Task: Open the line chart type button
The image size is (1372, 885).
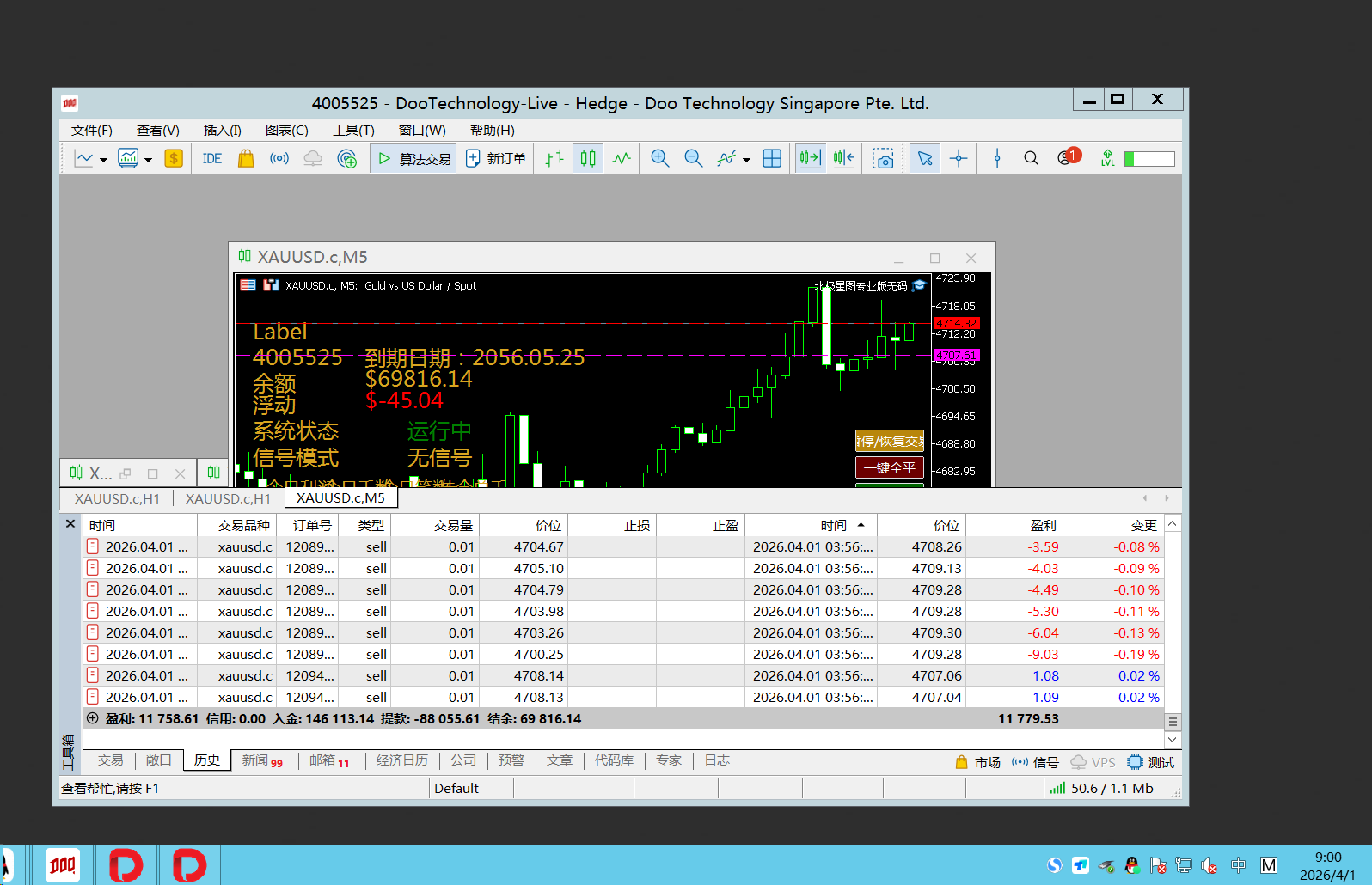Action: pos(84,158)
